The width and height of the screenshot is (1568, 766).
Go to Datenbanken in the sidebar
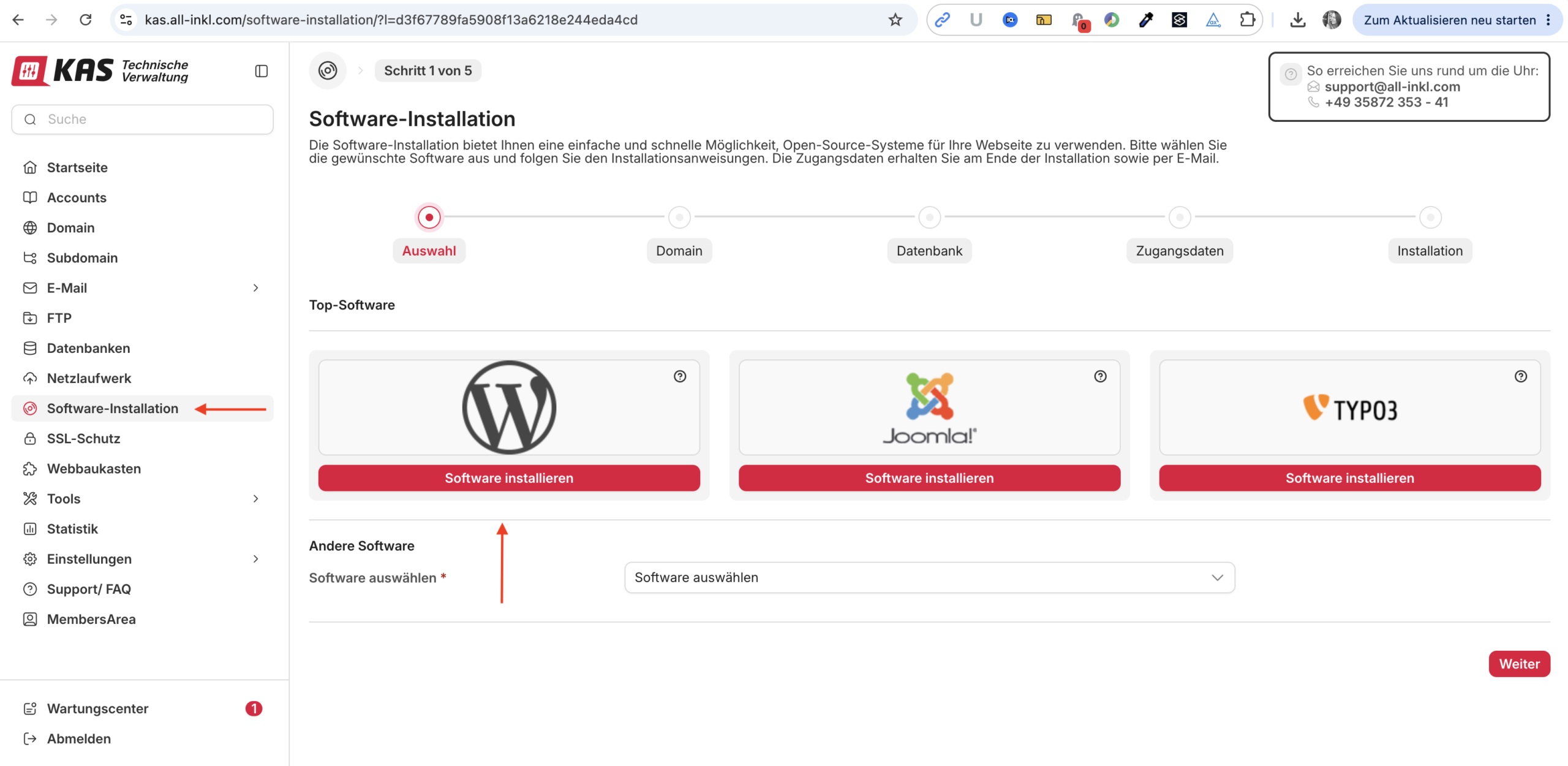[x=142, y=348]
